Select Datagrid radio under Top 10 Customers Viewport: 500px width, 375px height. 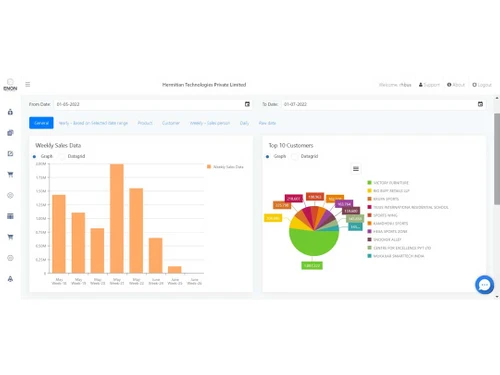tap(295, 156)
